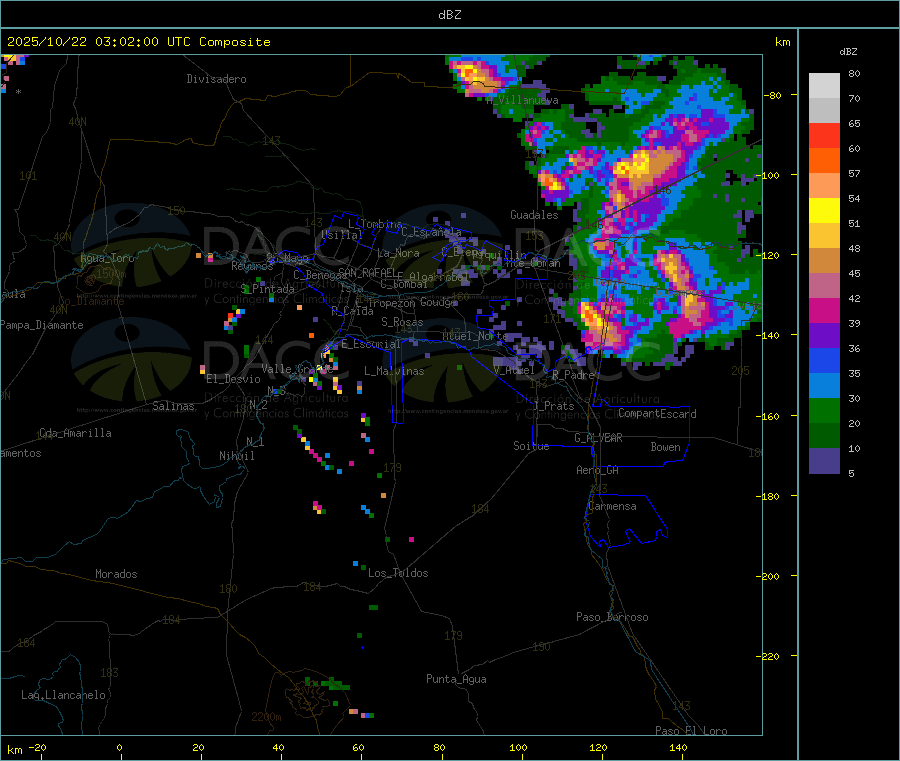This screenshot has width=900, height=761.
Task: Click the Punta_Agua place name
Action: (x=456, y=679)
